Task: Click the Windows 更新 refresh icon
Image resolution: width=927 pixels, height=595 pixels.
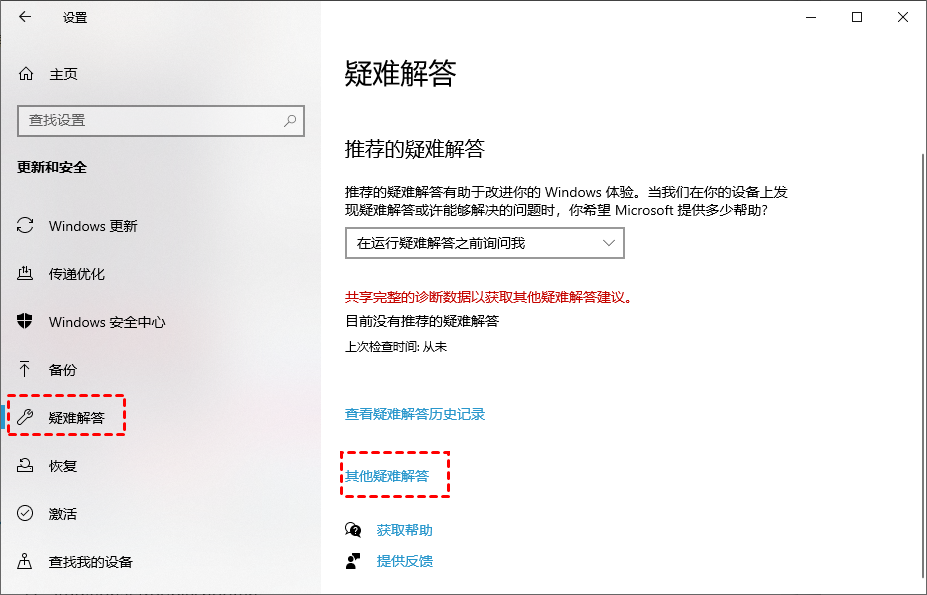Action: (x=25, y=225)
